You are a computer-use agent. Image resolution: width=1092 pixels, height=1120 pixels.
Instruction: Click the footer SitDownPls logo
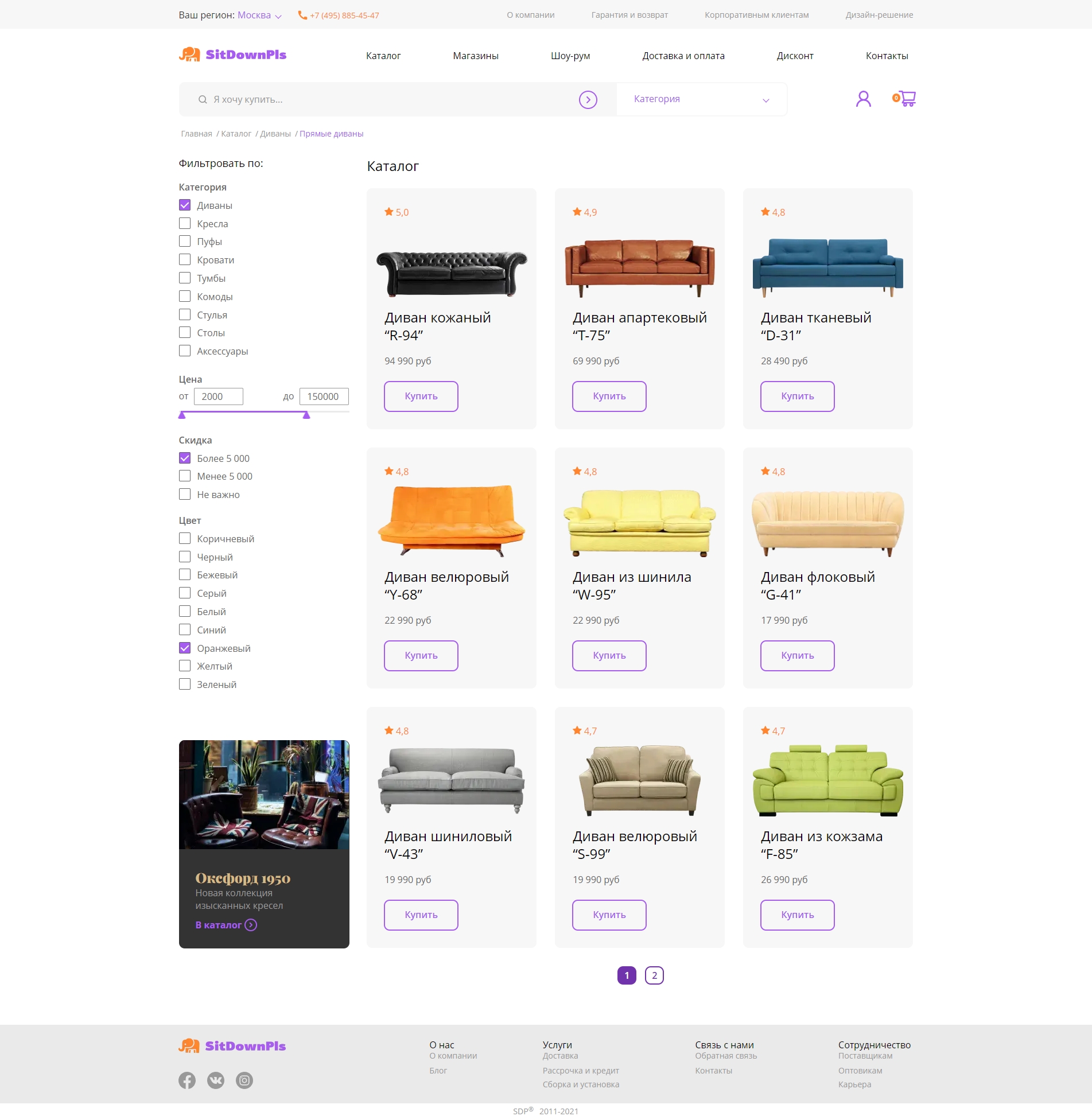click(232, 1046)
